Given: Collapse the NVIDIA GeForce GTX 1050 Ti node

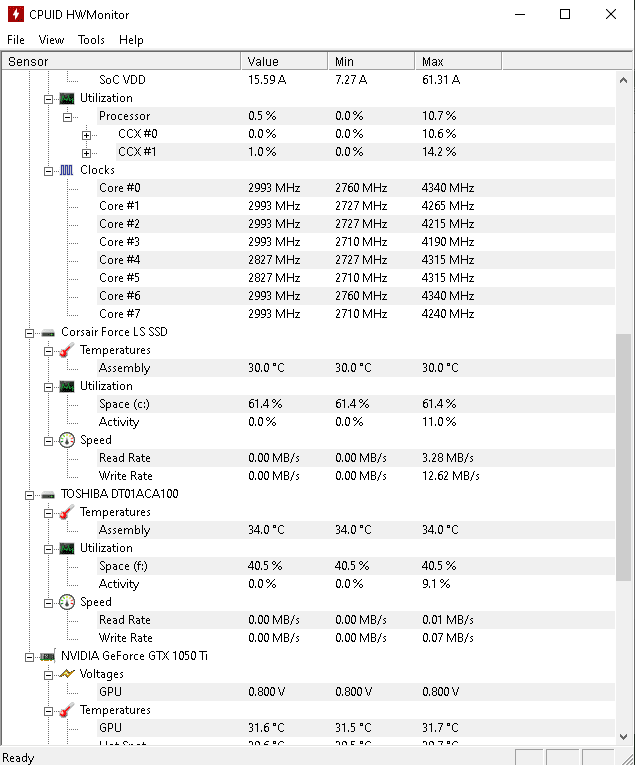Looking at the screenshot, I should (x=29, y=657).
